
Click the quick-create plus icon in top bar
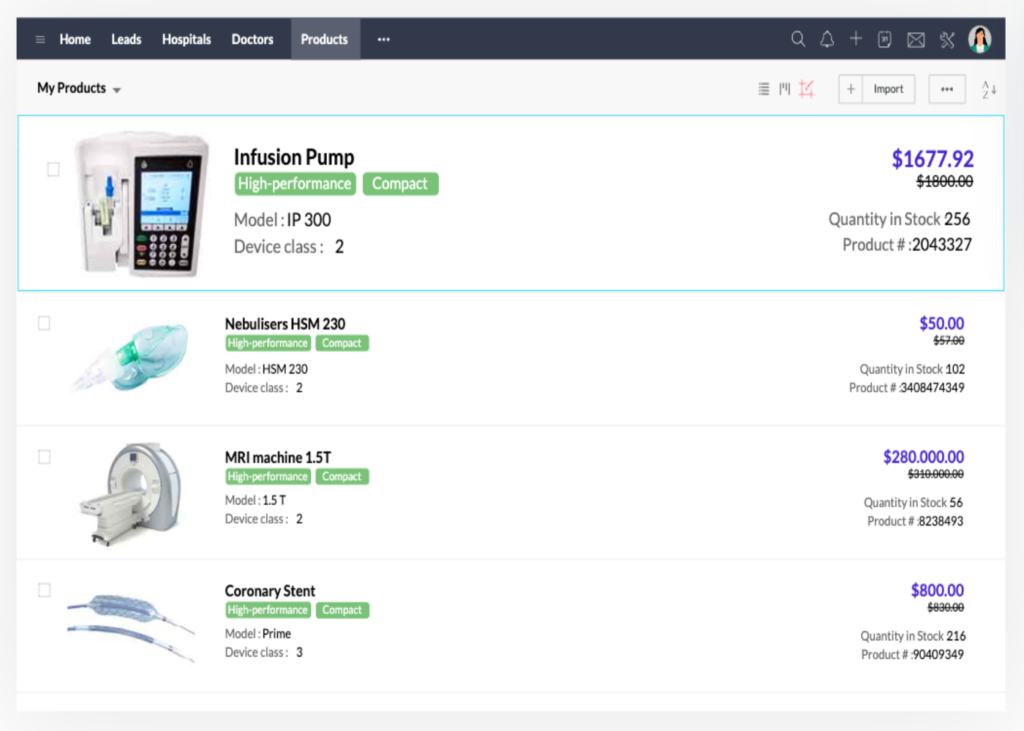click(x=856, y=38)
